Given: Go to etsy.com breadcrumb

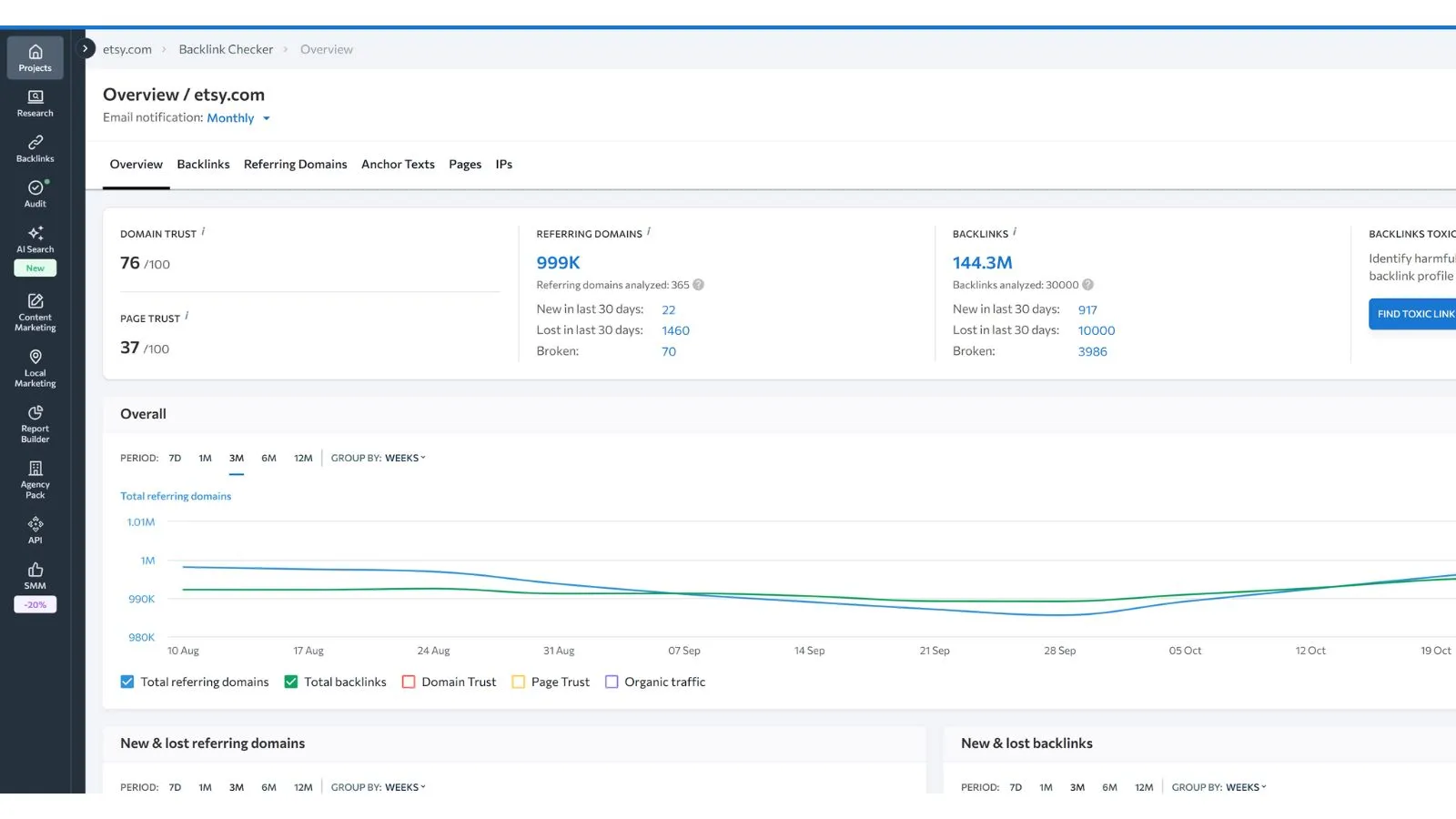Looking at the screenshot, I should coord(127,49).
